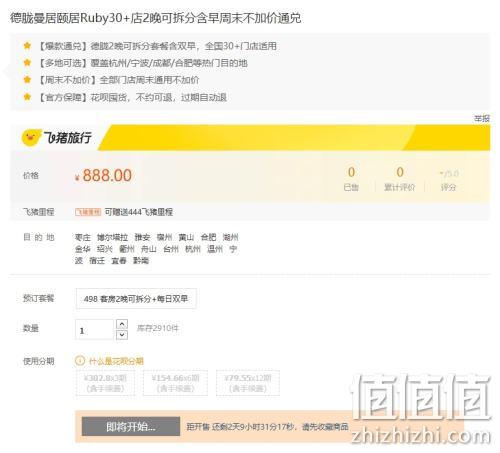Image resolution: width=500 pixels, height=453 pixels.
Task: Click the 即将开始 button
Action: point(131,426)
